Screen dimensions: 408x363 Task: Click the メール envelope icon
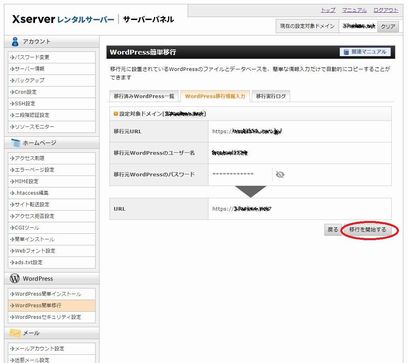point(15,333)
